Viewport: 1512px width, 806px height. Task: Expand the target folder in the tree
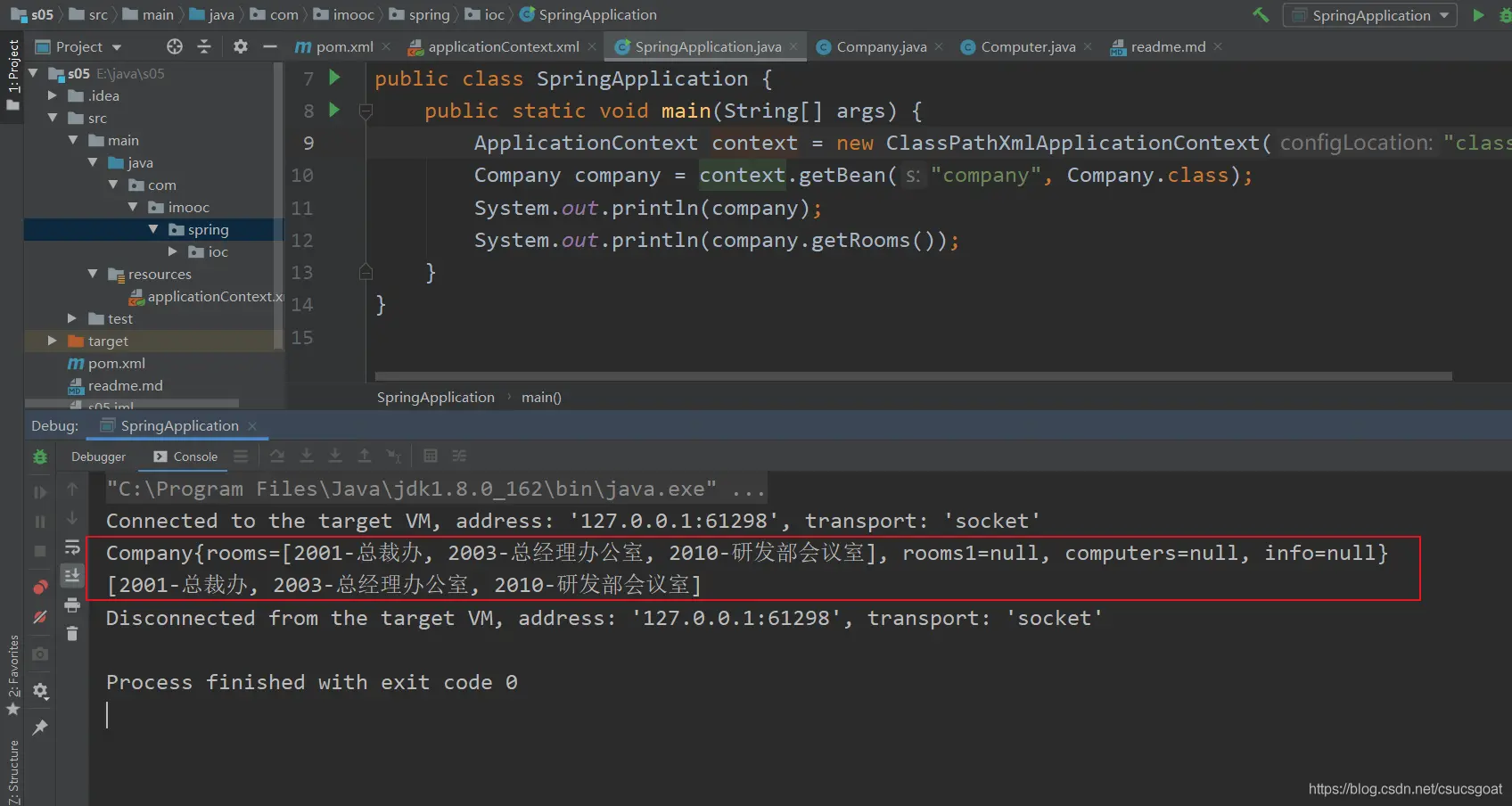point(52,341)
